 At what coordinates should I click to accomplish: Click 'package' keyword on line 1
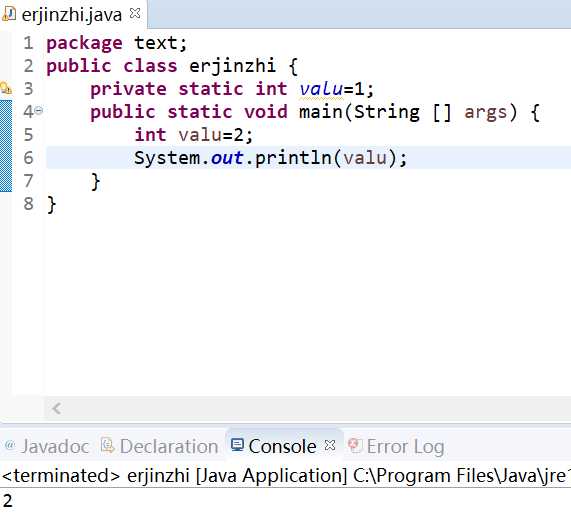(84, 44)
